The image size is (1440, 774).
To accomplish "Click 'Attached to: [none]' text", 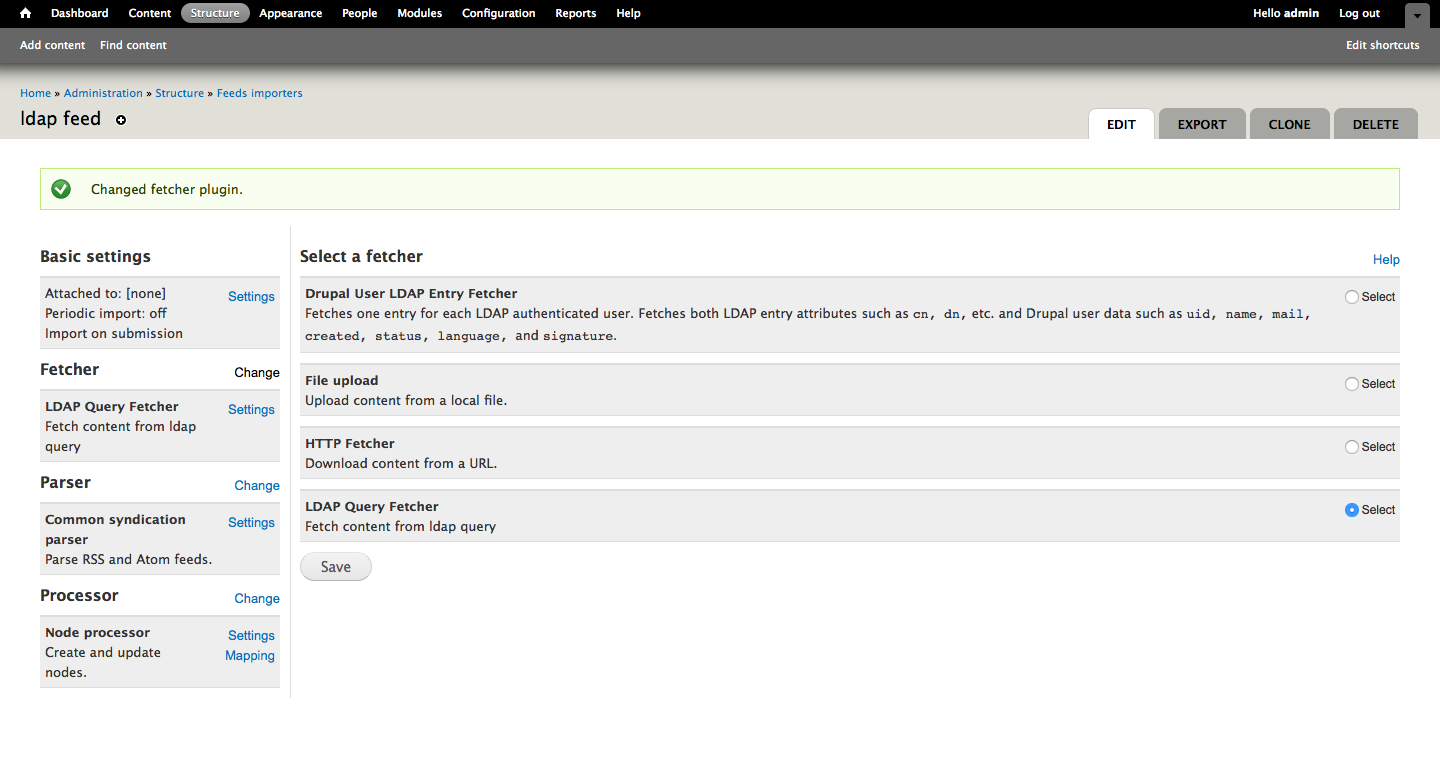I will (105, 293).
